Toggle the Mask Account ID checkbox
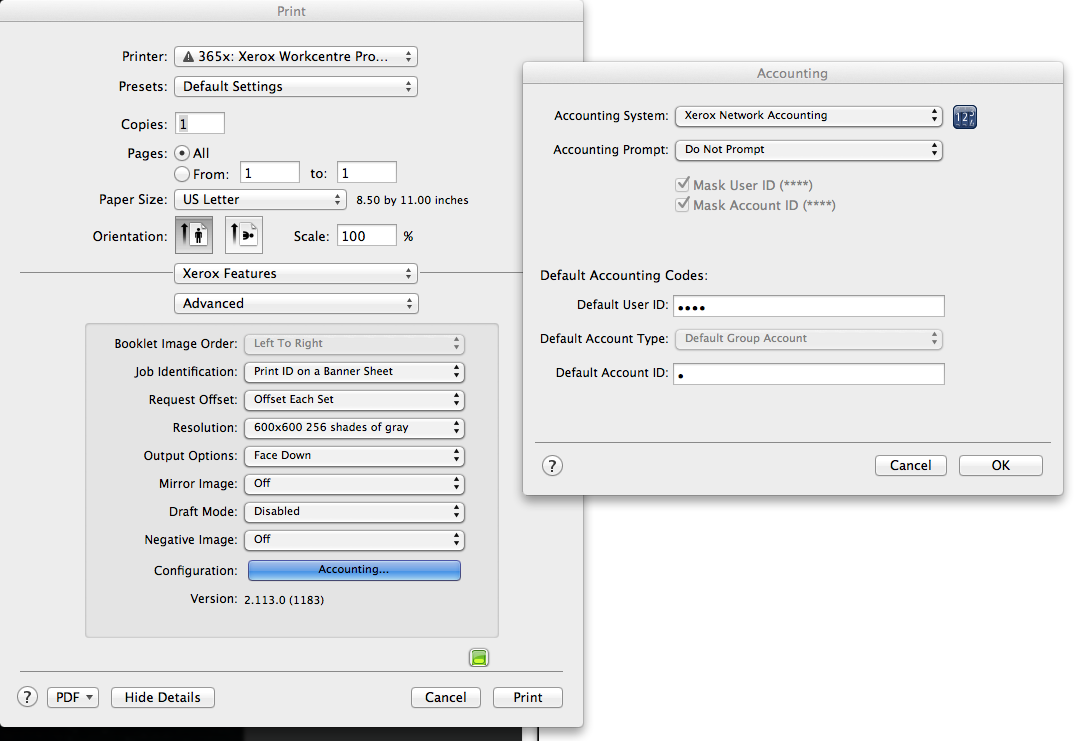The width and height of the screenshot is (1078, 741). pos(682,204)
